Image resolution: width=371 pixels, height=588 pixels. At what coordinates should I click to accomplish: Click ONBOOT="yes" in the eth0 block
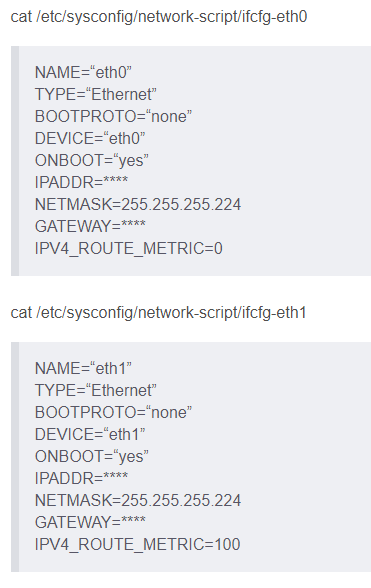92,160
